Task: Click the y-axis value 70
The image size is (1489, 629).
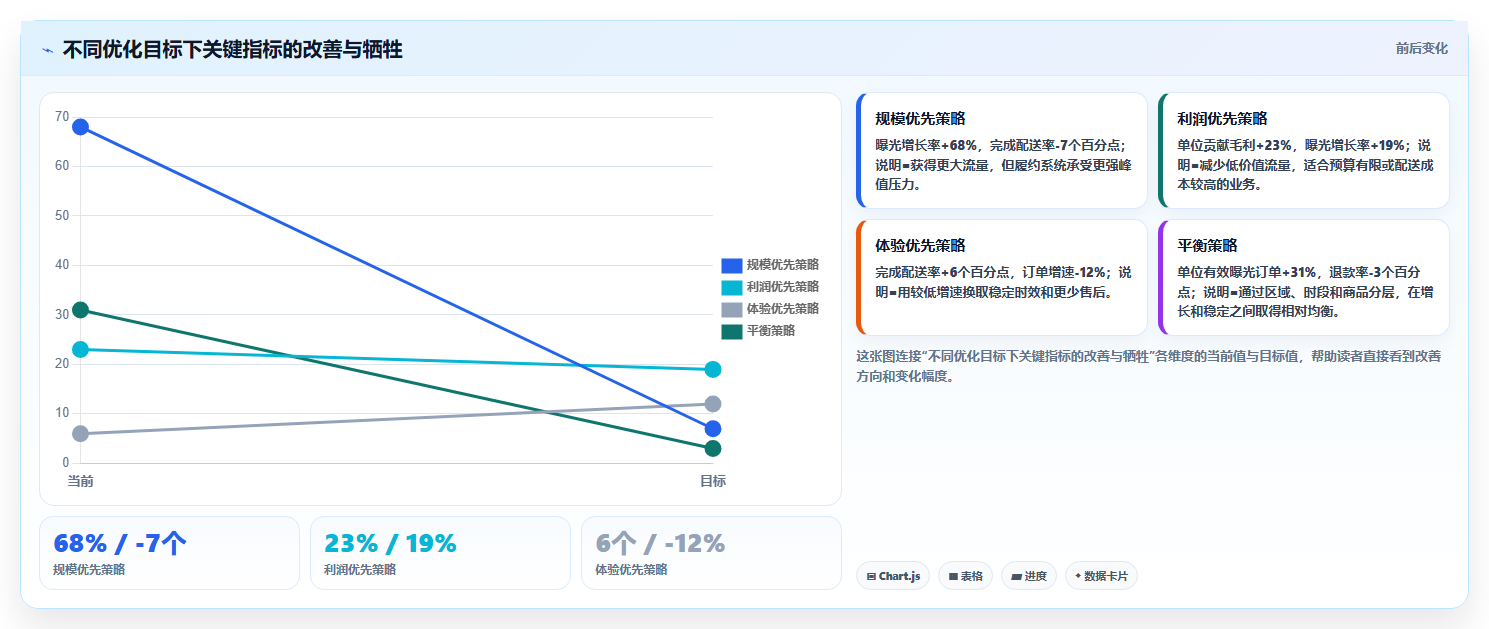Action: pyautogui.click(x=62, y=117)
